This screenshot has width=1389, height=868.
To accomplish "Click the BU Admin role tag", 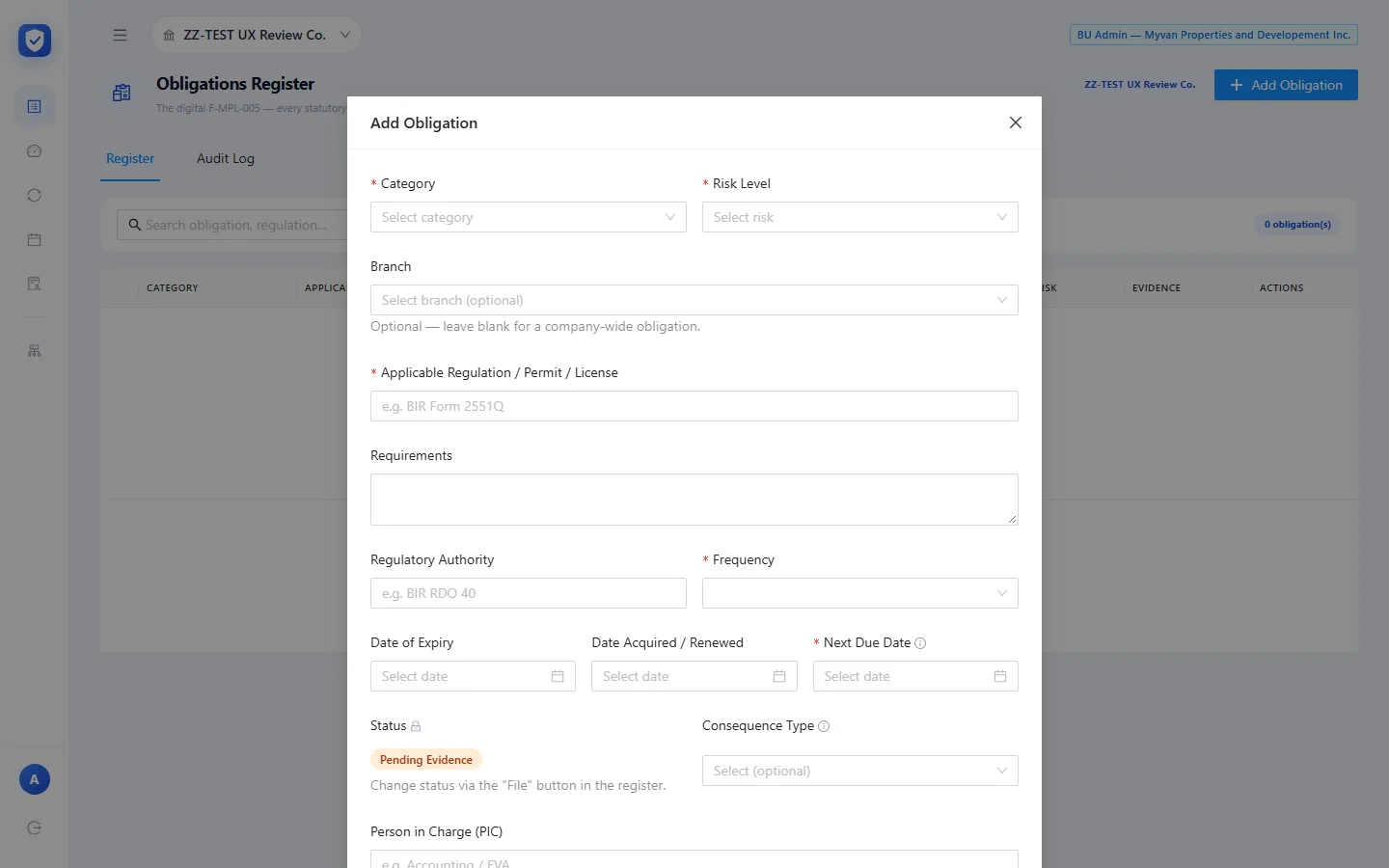I will pos(1213,35).
